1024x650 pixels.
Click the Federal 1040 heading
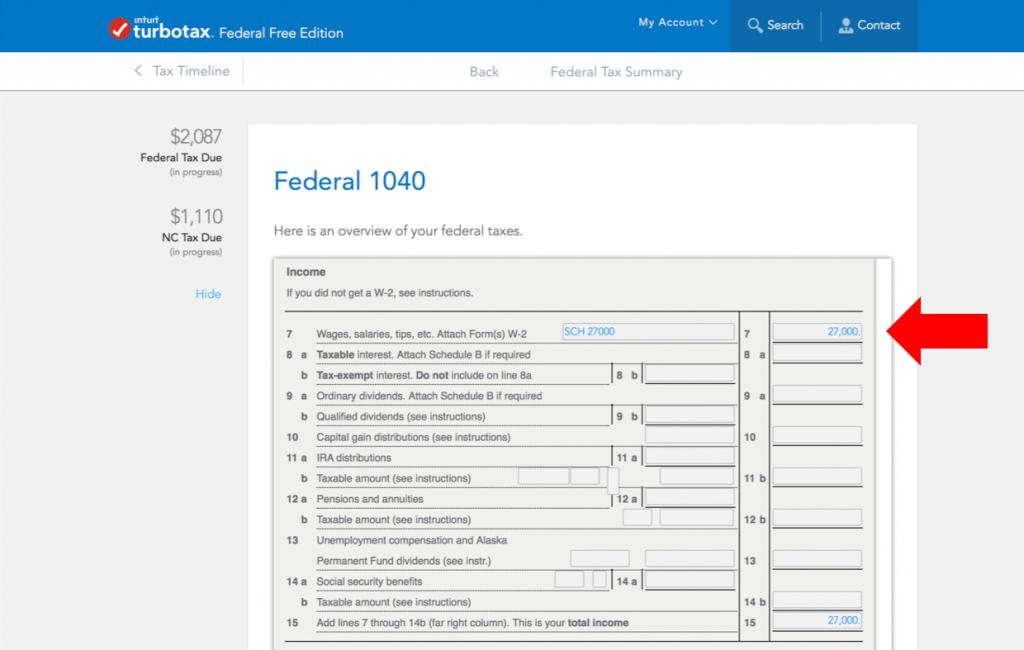[x=349, y=181]
